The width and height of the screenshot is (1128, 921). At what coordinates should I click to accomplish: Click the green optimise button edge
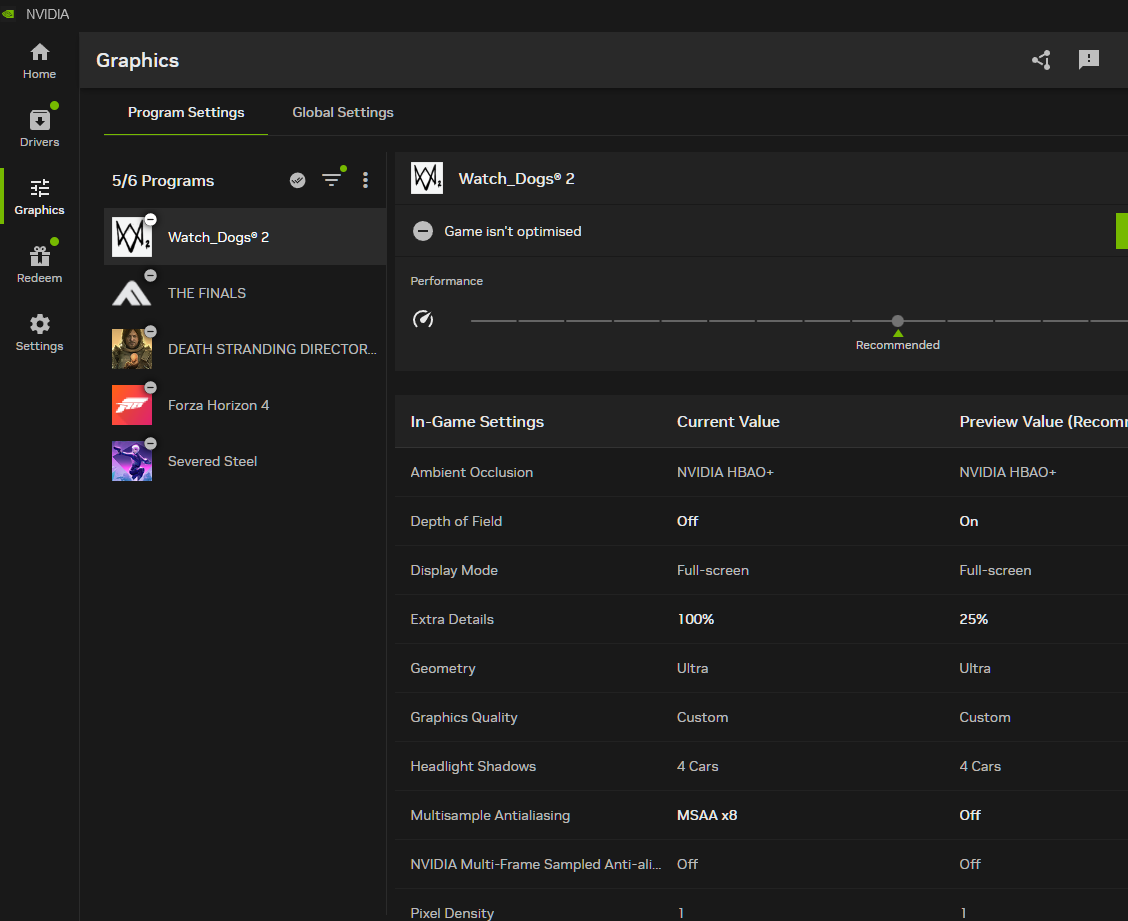[x=1122, y=231]
